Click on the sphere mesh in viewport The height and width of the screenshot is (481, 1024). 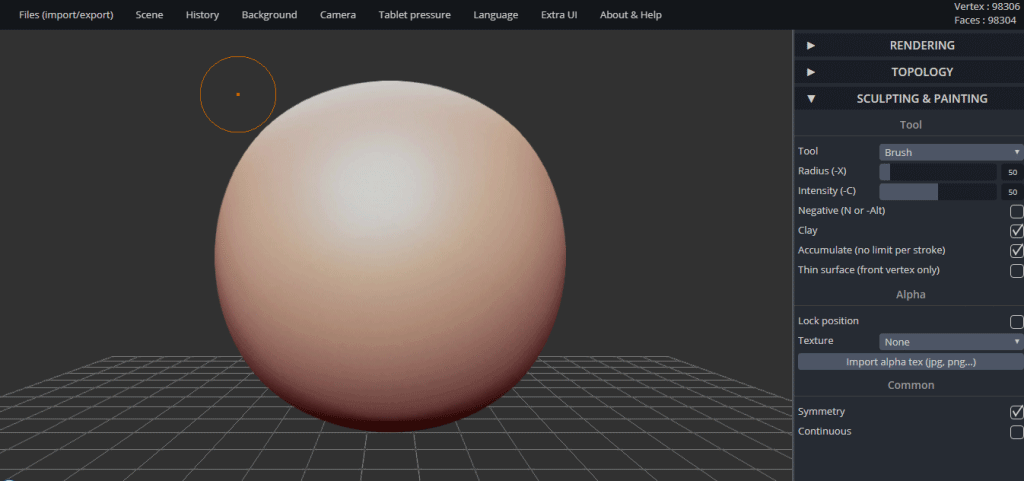point(390,256)
